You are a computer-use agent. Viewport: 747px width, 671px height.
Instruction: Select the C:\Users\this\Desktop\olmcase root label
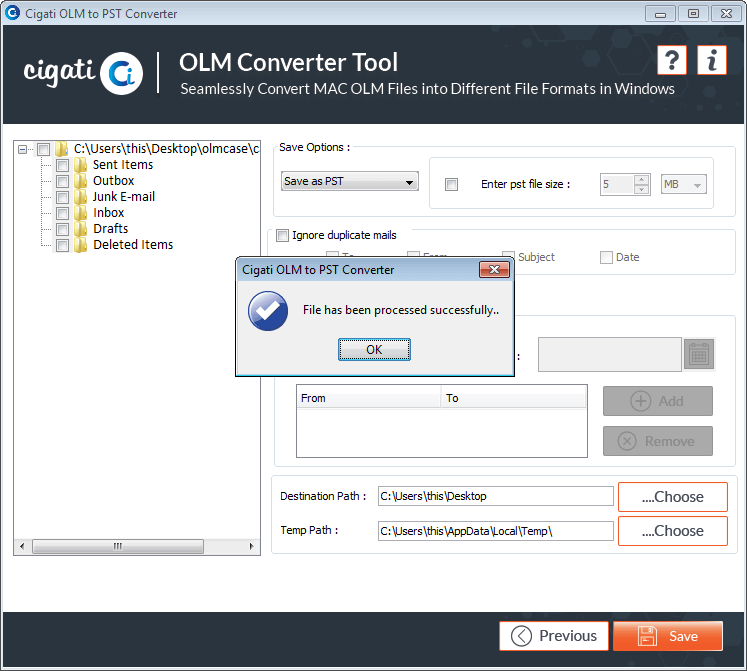(x=166, y=149)
